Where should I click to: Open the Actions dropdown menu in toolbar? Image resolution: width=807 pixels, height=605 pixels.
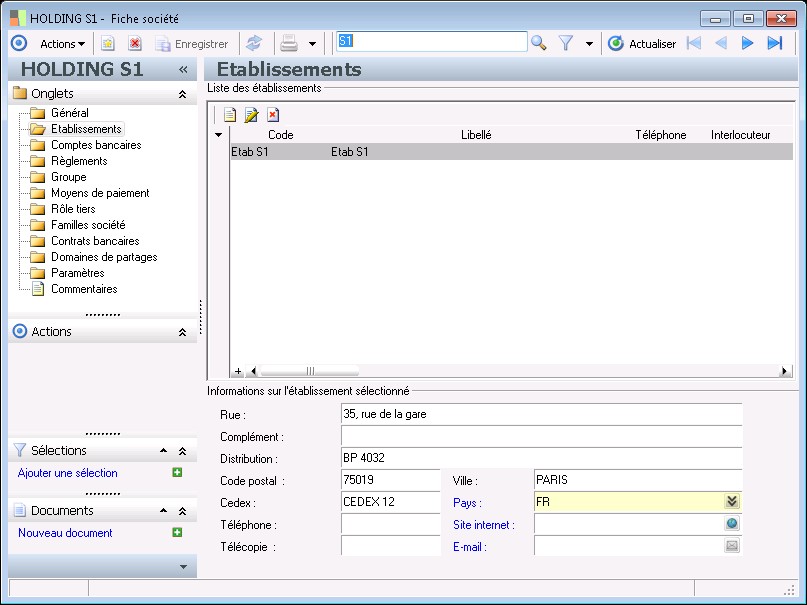(62, 44)
